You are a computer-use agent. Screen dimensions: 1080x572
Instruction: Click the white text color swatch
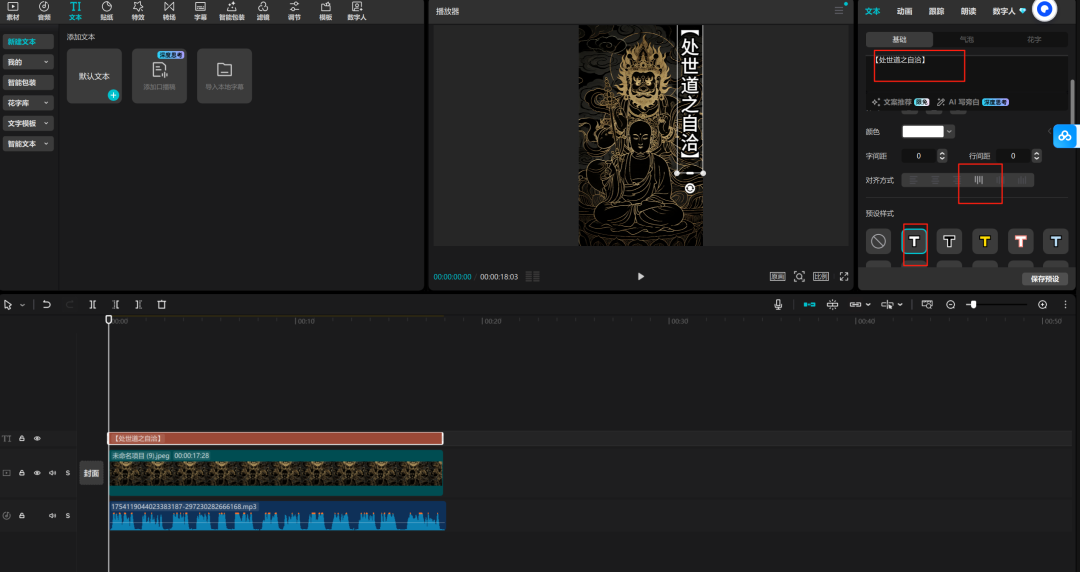coord(923,132)
